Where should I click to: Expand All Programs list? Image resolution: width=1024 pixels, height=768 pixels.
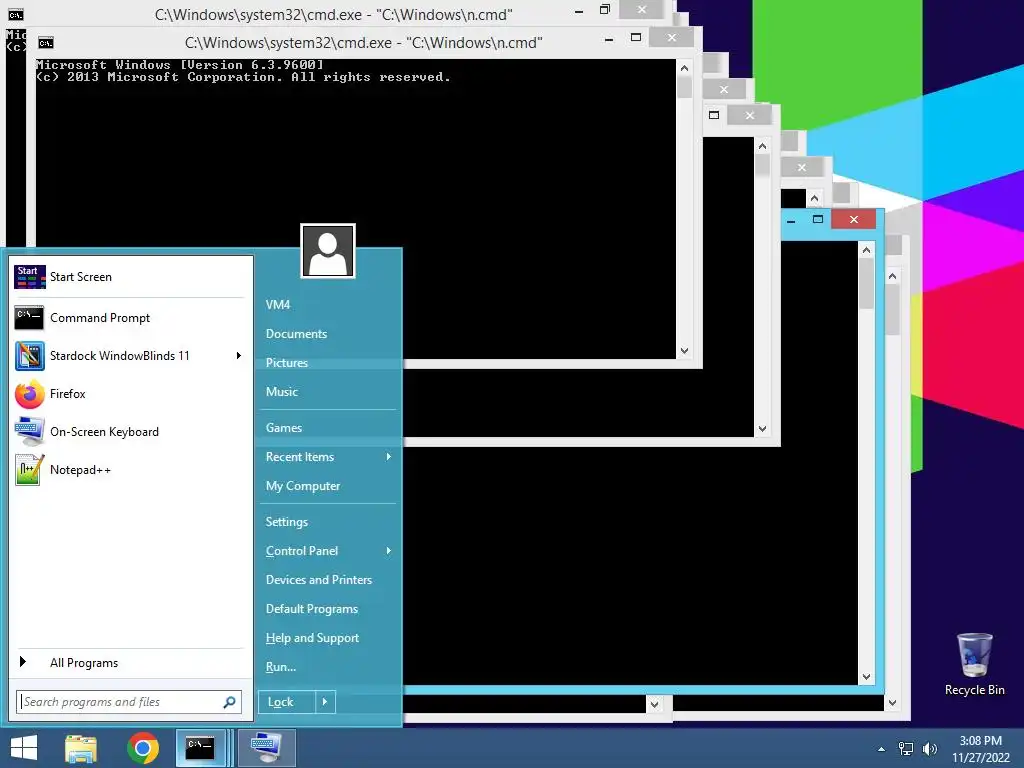[130, 663]
